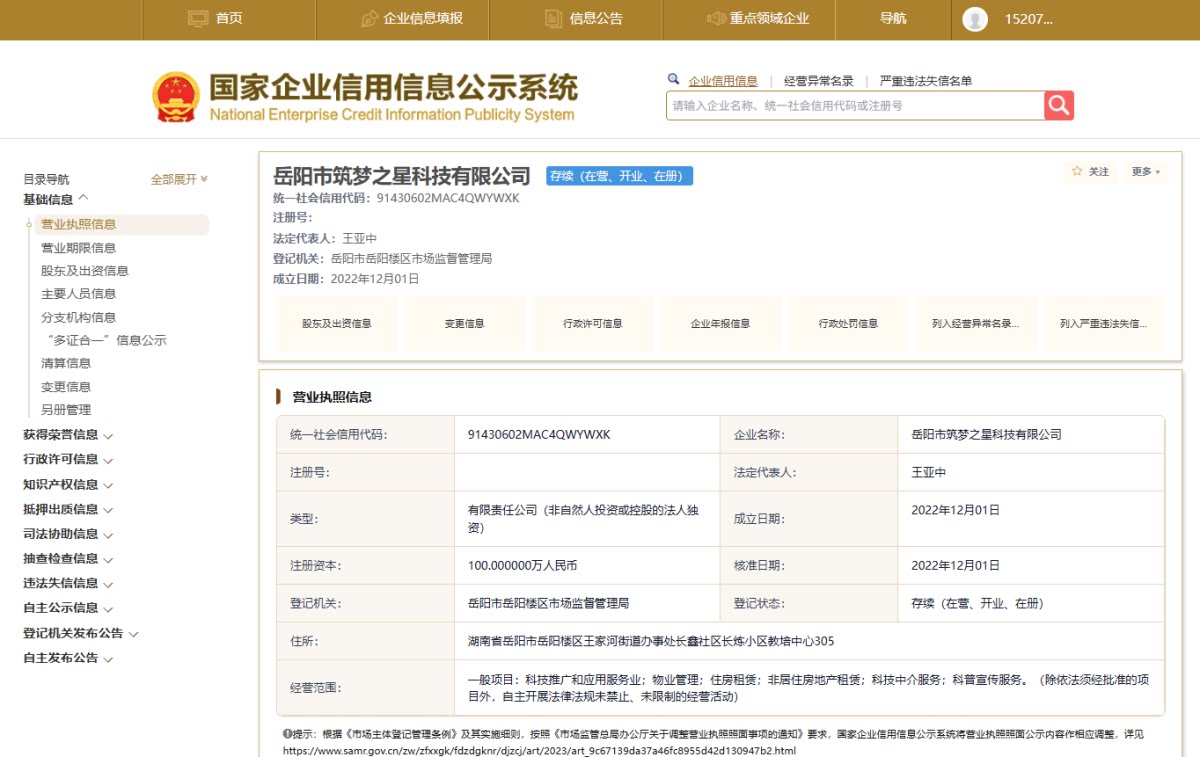Select 变更信息 in sidebar tree
The height and width of the screenshot is (757, 1200).
coord(66,387)
